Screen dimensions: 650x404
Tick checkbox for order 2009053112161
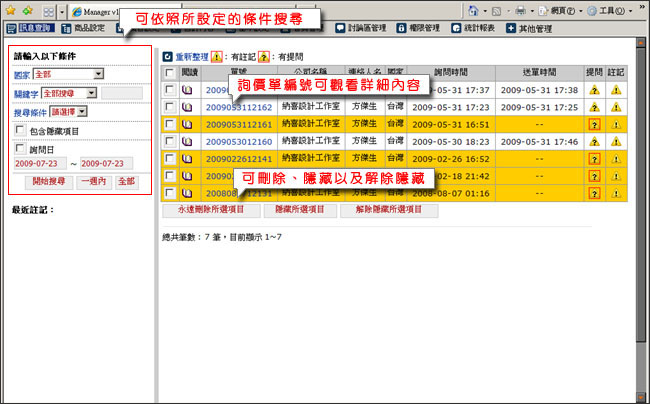tap(170, 124)
